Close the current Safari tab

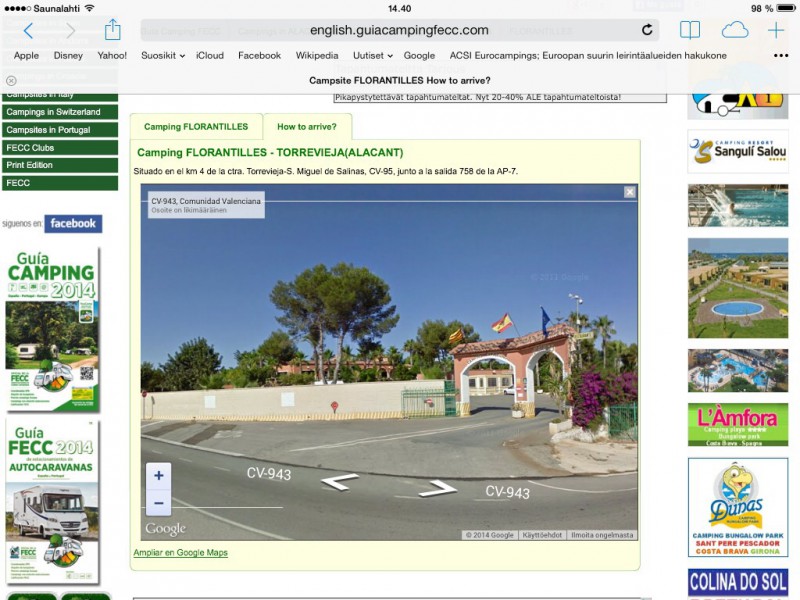tap(11, 80)
